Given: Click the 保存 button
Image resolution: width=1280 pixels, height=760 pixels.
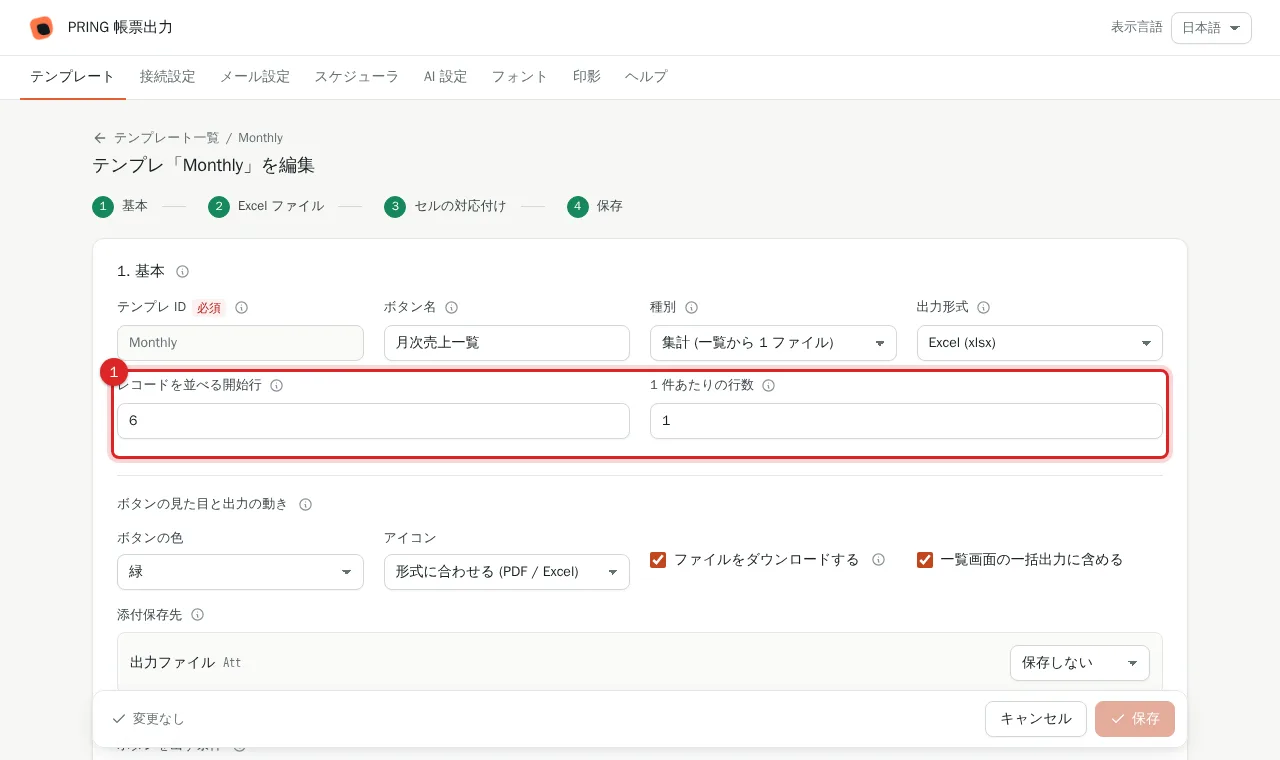Looking at the screenshot, I should coord(1135,719).
